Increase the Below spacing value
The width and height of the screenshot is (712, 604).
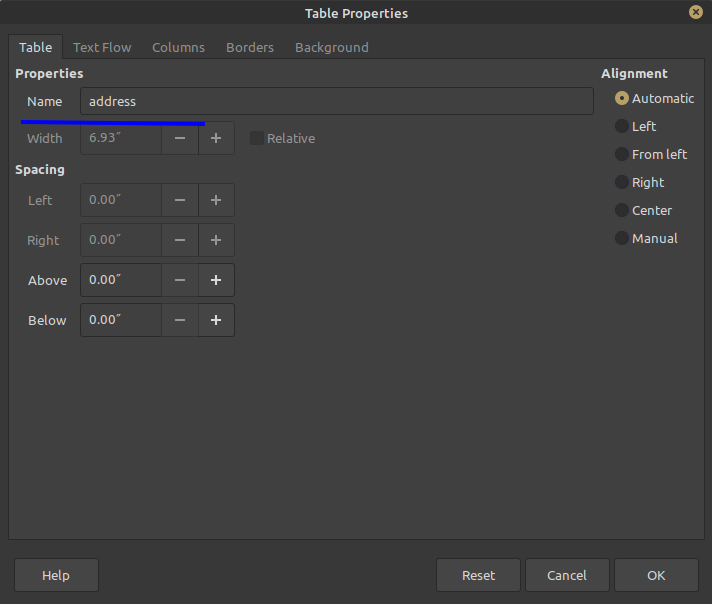[216, 320]
